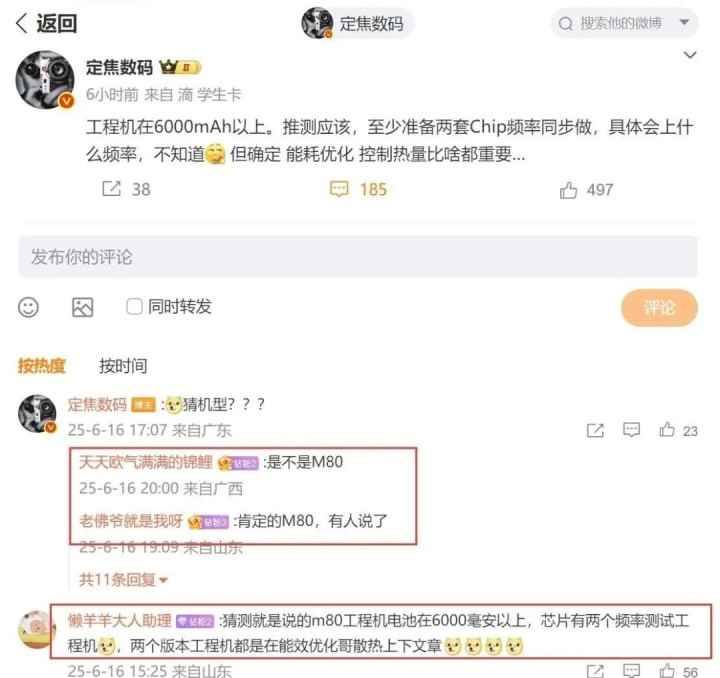This screenshot has height=678, width=720.
Task: Switch to 按热度 sorting tab
Action: (x=42, y=366)
